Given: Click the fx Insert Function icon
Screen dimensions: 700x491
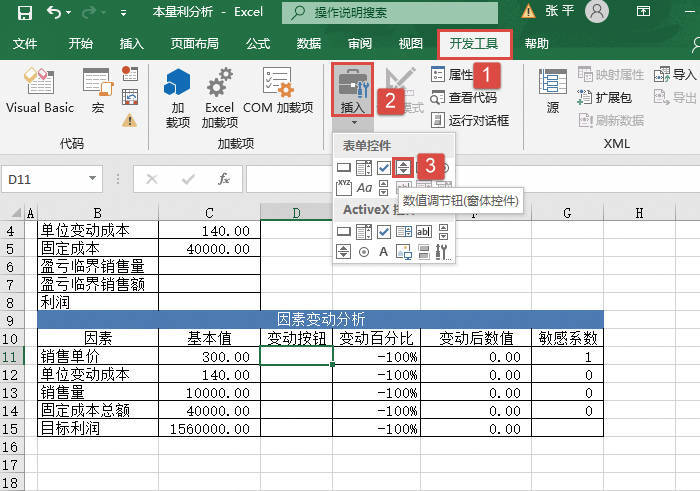Looking at the screenshot, I should click(224, 179).
